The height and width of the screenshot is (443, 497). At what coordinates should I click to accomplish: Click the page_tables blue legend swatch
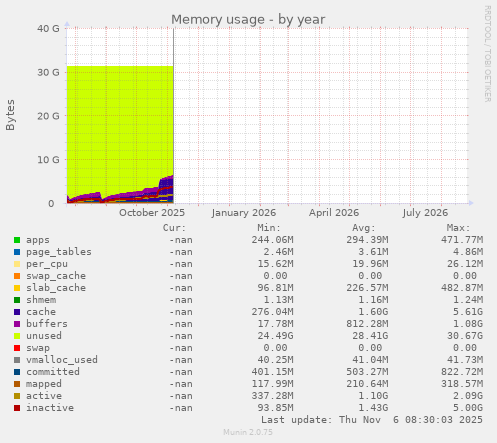click(x=17, y=252)
